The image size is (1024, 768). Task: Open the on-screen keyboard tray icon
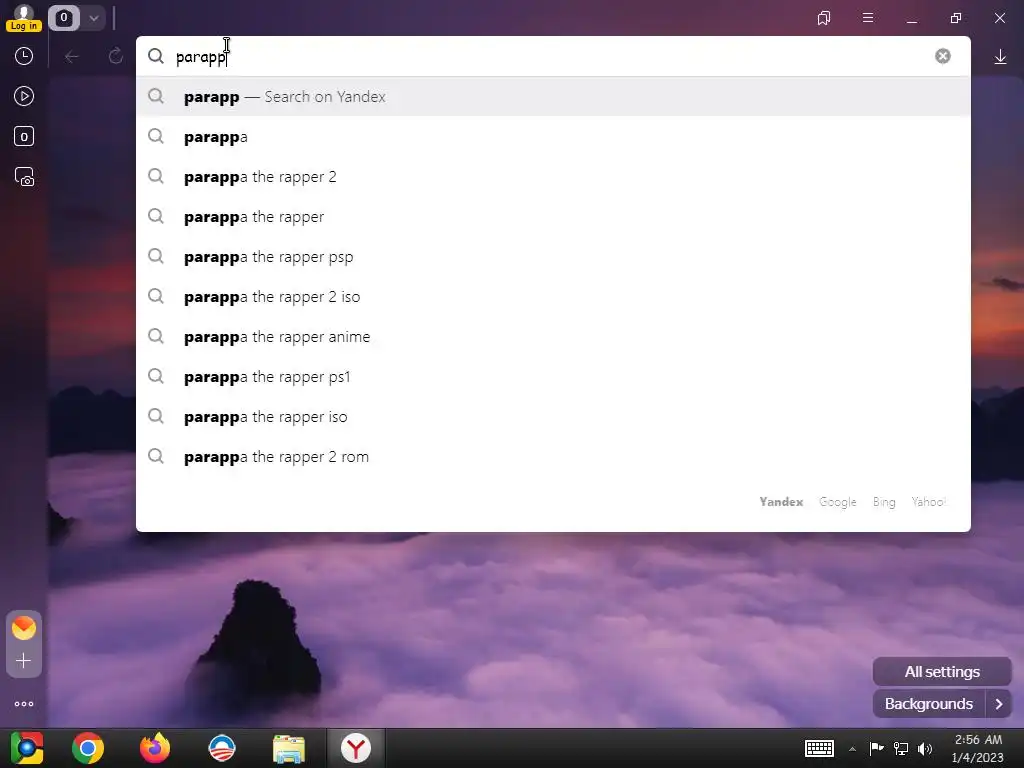tap(819, 748)
